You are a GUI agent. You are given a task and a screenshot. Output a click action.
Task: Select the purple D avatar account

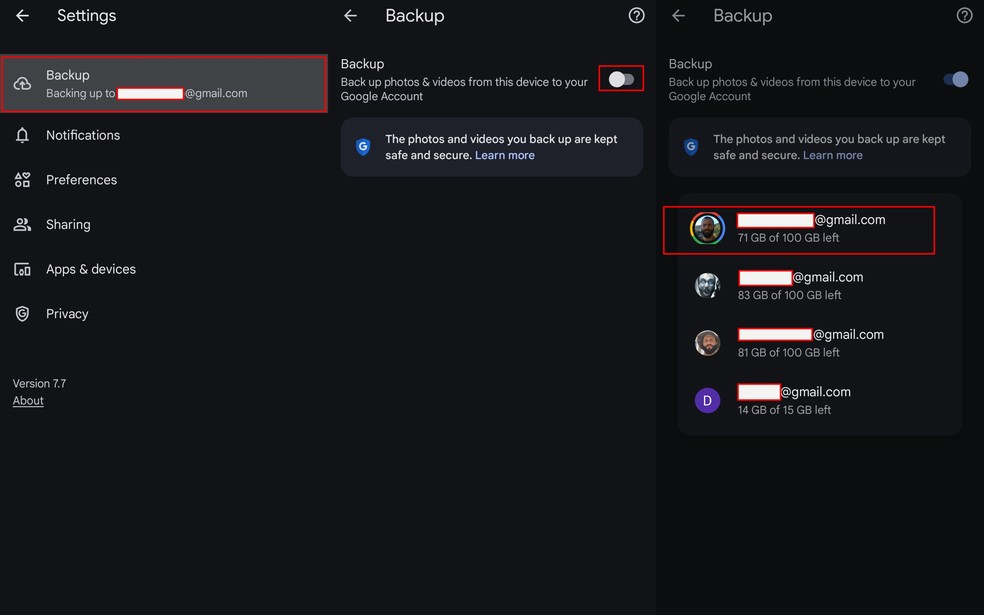[x=708, y=401]
